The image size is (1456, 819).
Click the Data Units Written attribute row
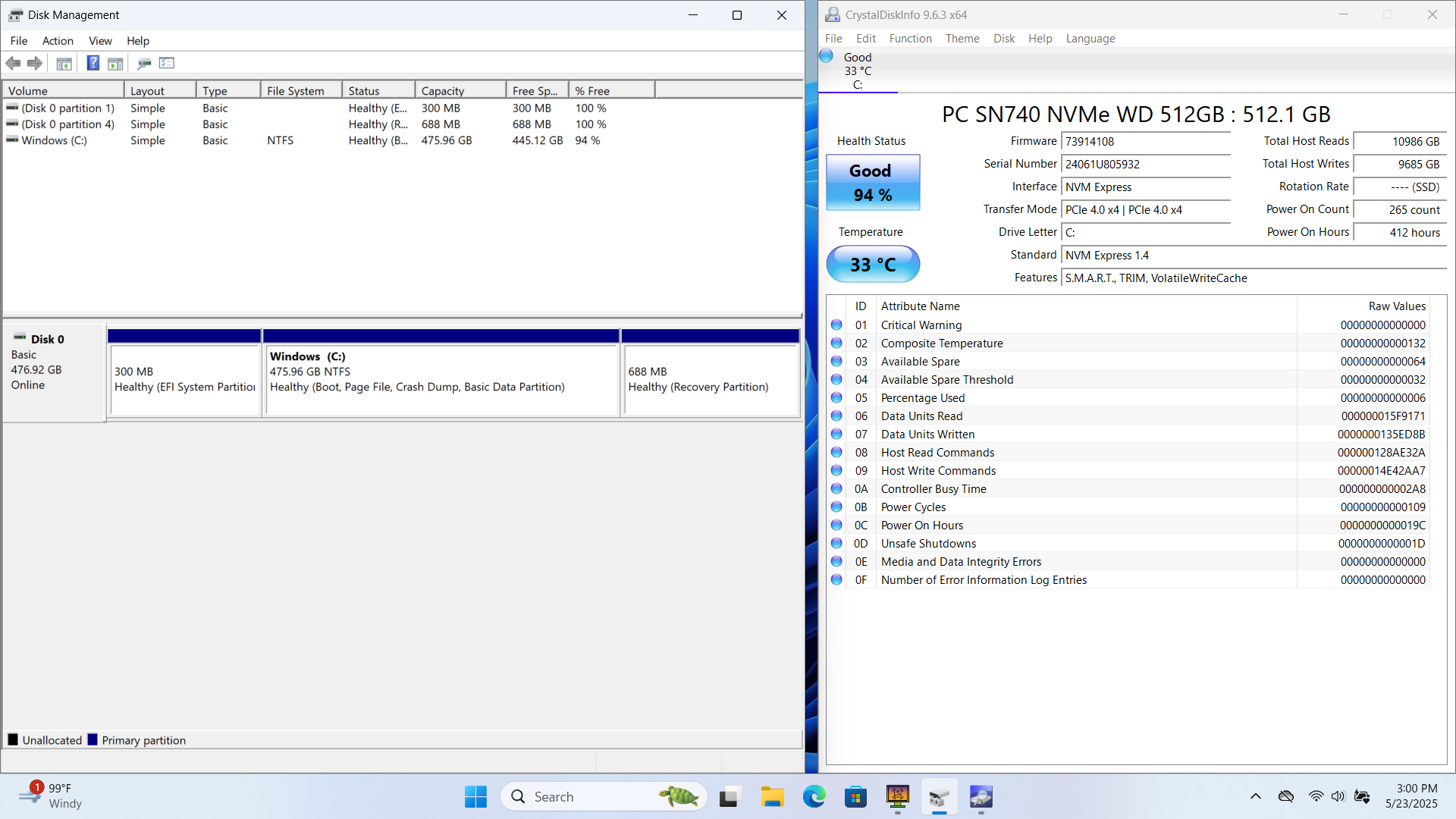point(1128,434)
